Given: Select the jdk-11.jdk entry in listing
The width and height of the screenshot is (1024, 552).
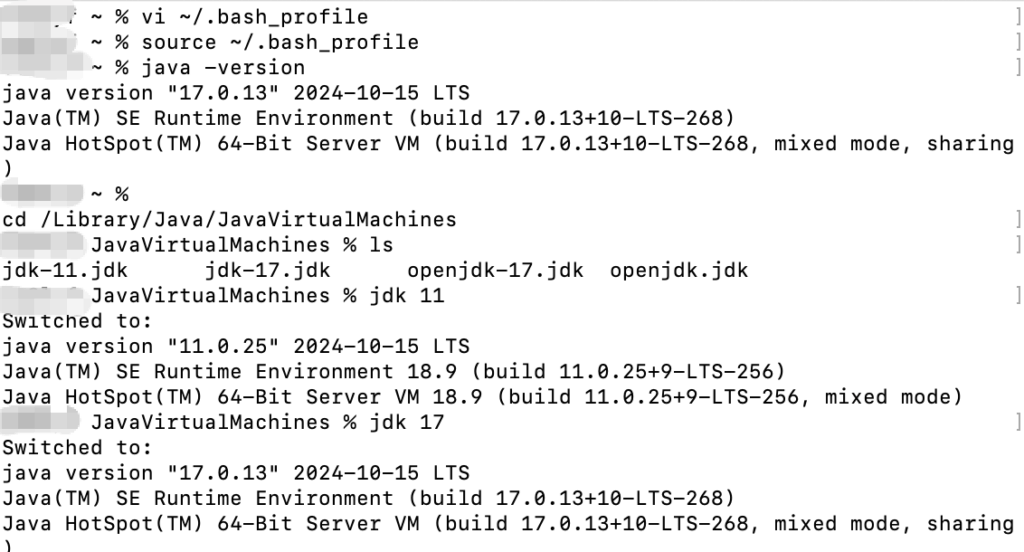Looking at the screenshot, I should 65,270.
